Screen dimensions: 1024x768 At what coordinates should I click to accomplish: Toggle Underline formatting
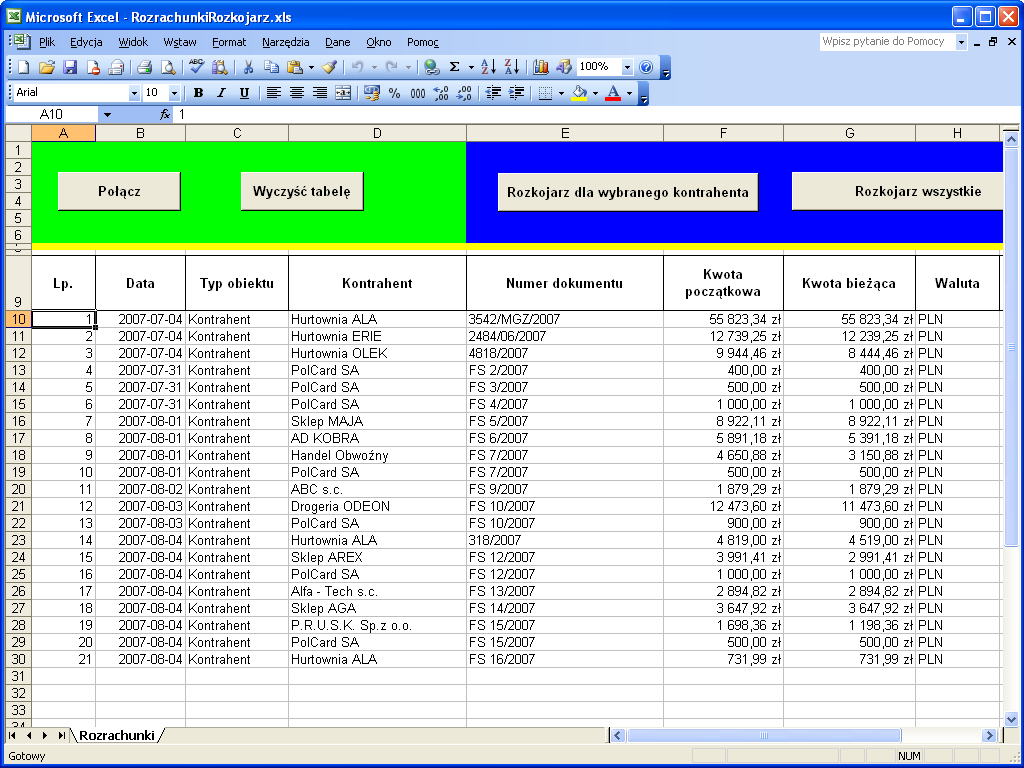point(244,93)
